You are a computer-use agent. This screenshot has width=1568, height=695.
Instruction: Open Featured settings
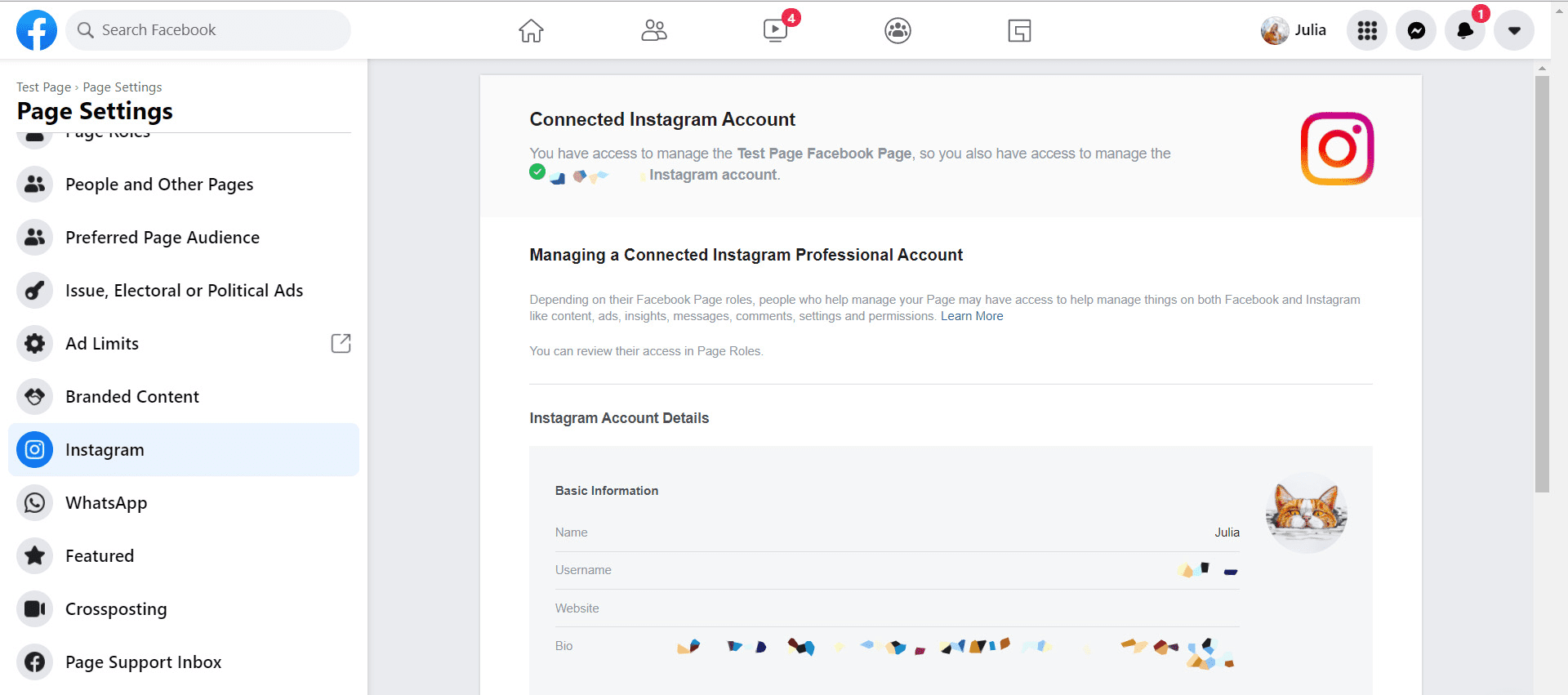[184, 556]
